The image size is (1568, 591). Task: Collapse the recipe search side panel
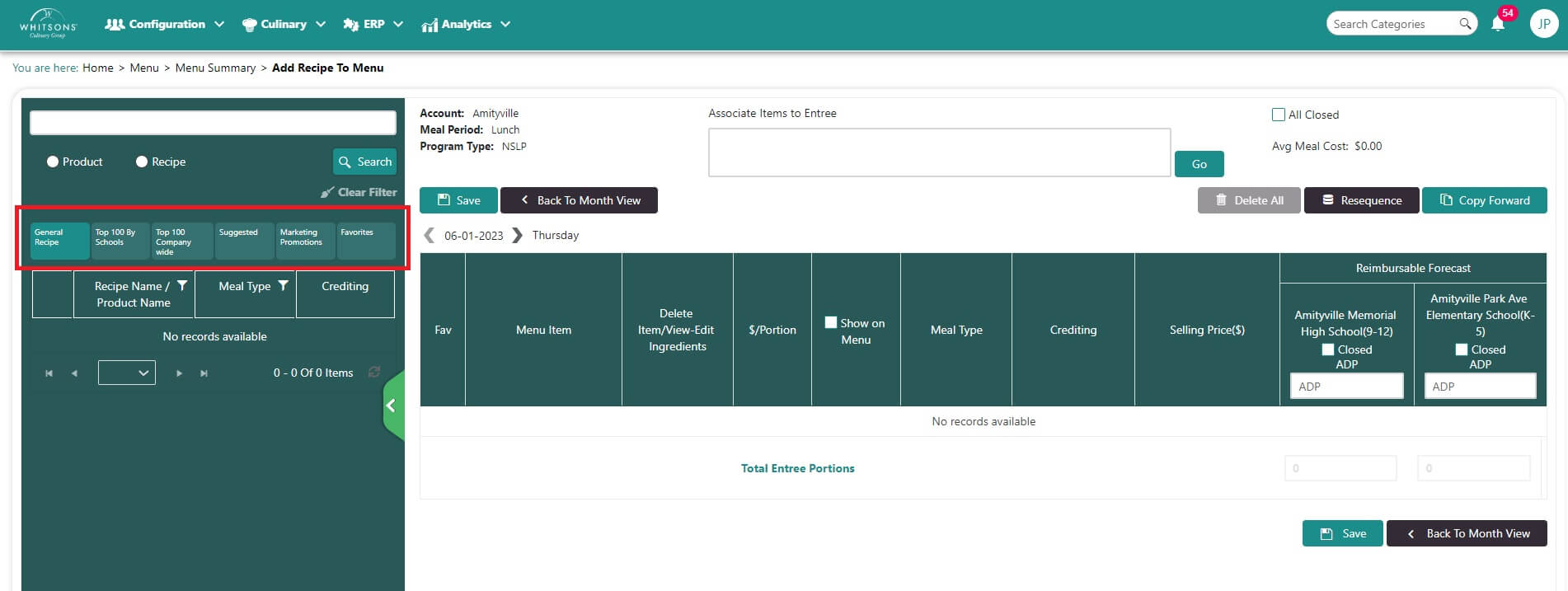coord(392,406)
